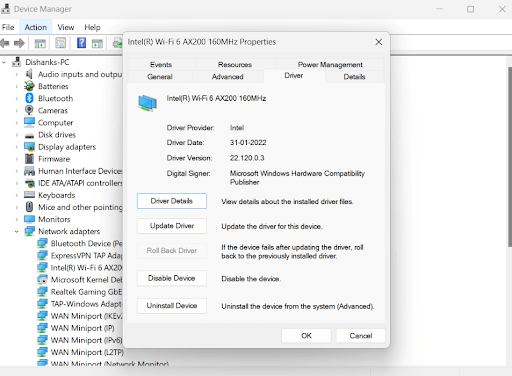Click the IDE ATA/ATAPI controllers icon
Screen dimensions: 512x376
click(x=29, y=183)
